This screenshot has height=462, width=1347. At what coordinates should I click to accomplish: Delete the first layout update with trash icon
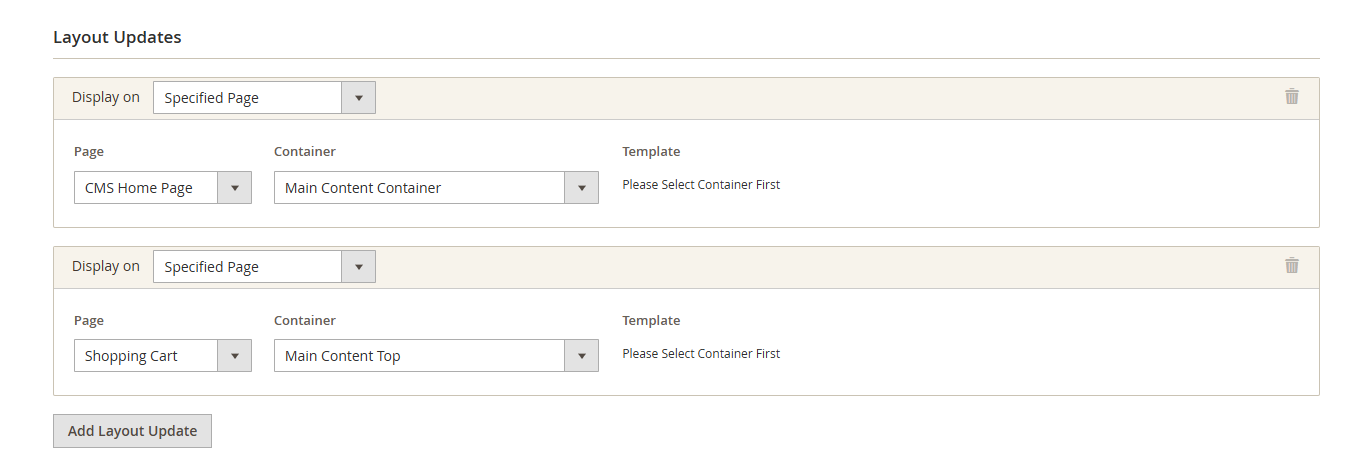1292,97
